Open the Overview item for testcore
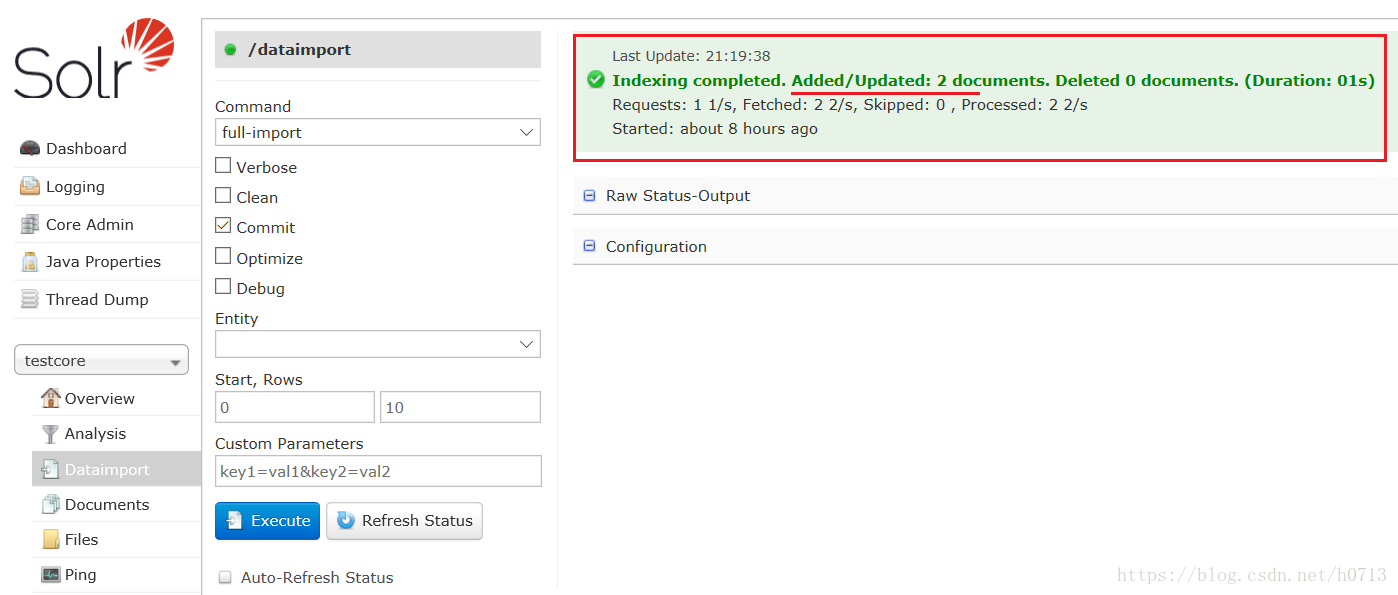The width and height of the screenshot is (1398, 595). pyautogui.click(x=100, y=398)
